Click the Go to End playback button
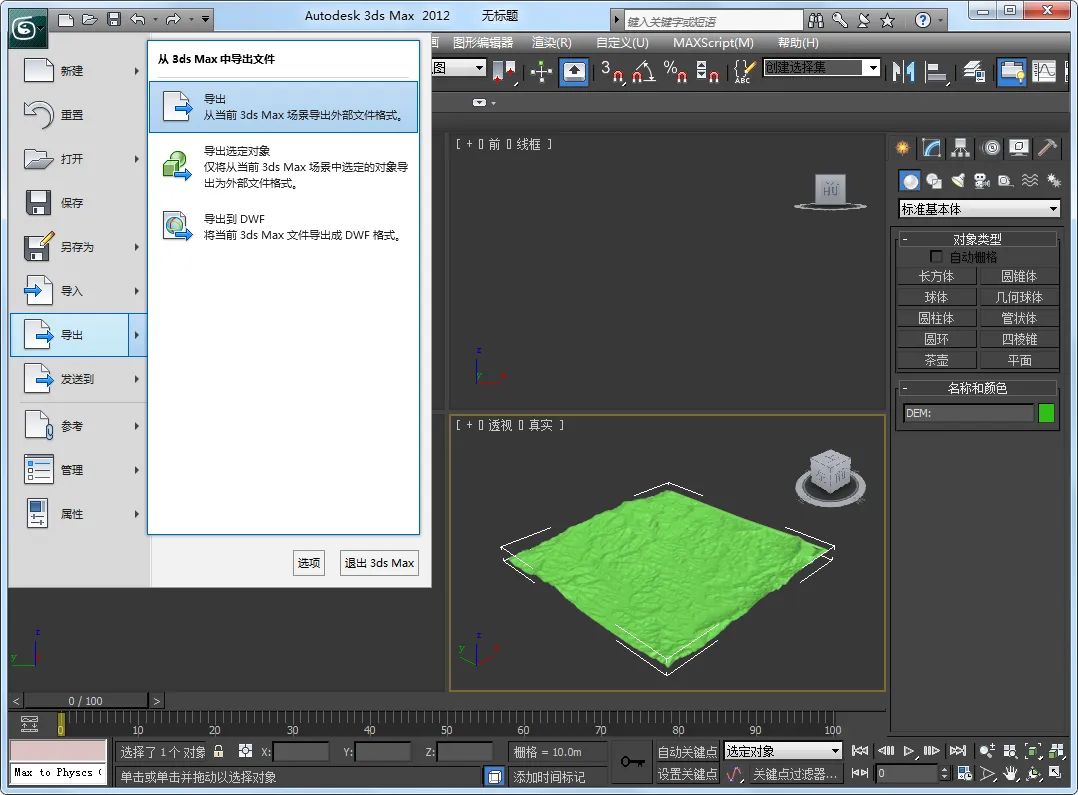Image resolution: width=1078 pixels, height=795 pixels. pyautogui.click(x=958, y=751)
